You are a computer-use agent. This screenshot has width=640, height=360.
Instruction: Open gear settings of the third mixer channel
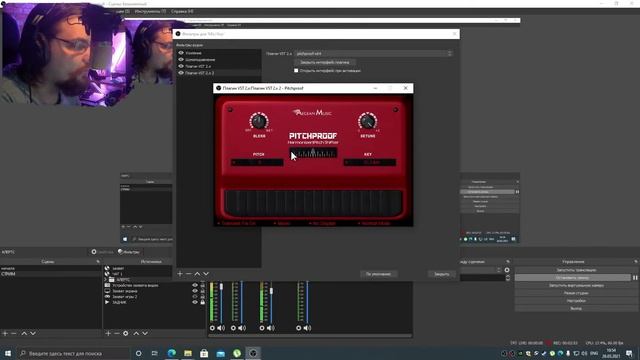pos(262,328)
